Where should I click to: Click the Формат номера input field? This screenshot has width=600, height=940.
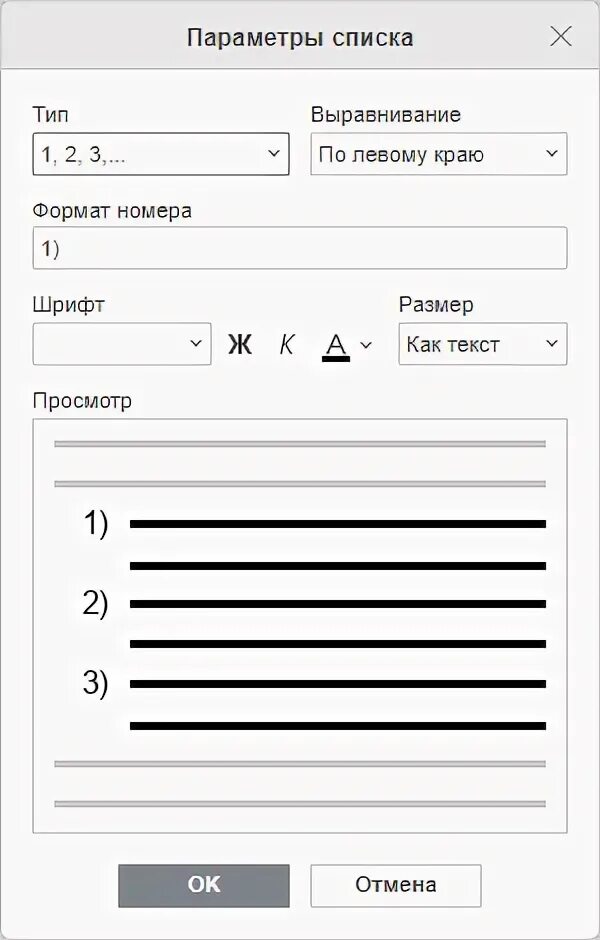(300, 248)
